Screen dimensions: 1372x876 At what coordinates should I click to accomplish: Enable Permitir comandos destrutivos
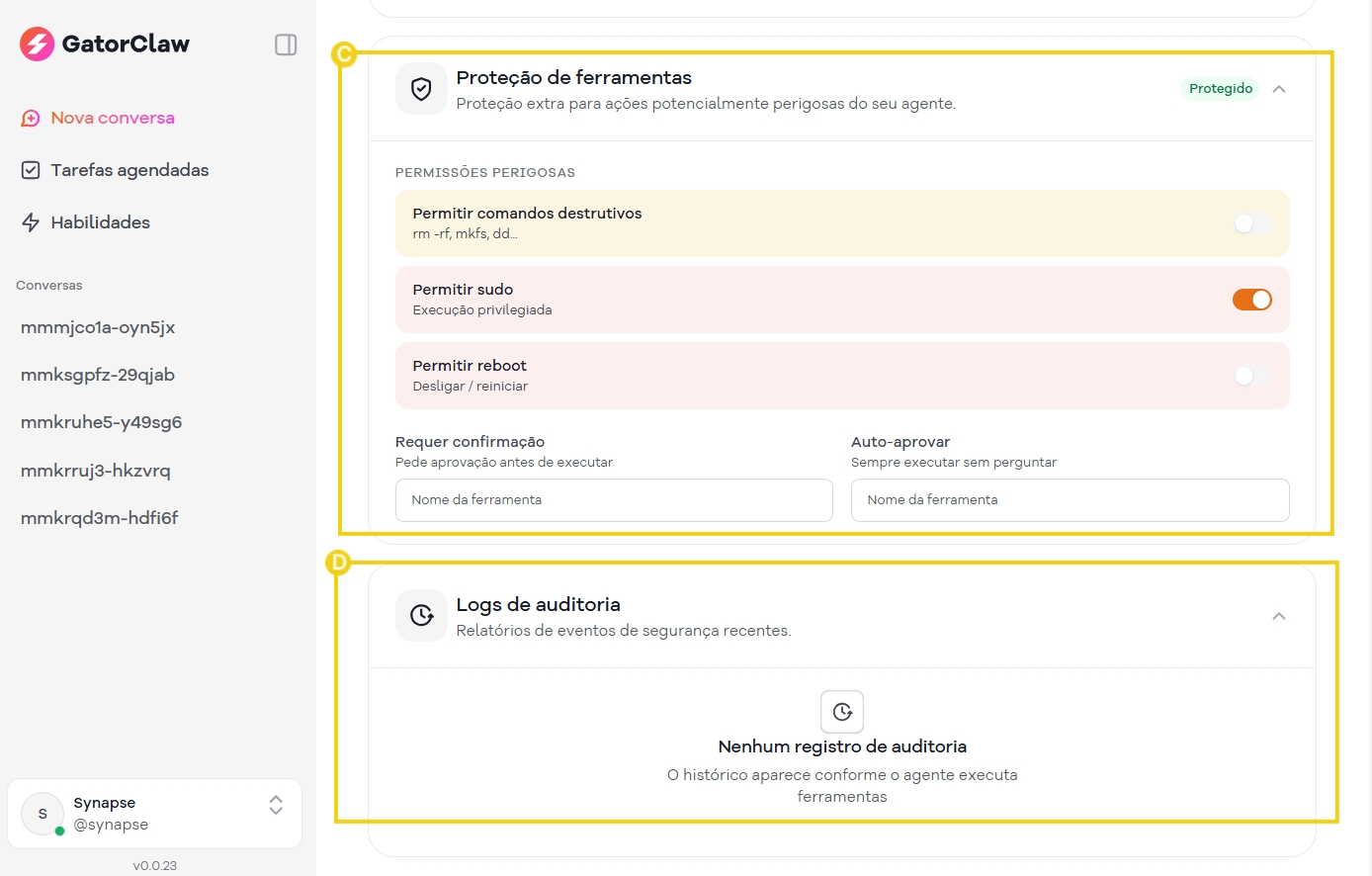[x=1252, y=223]
